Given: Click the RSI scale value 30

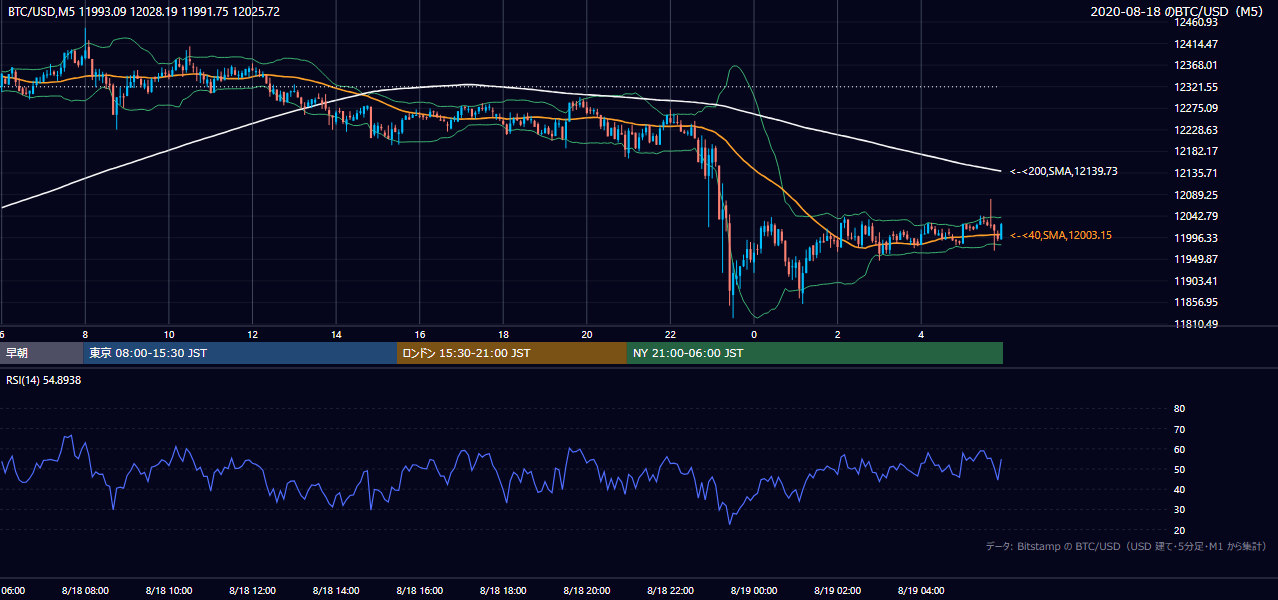Looking at the screenshot, I should [x=1179, y=510].
